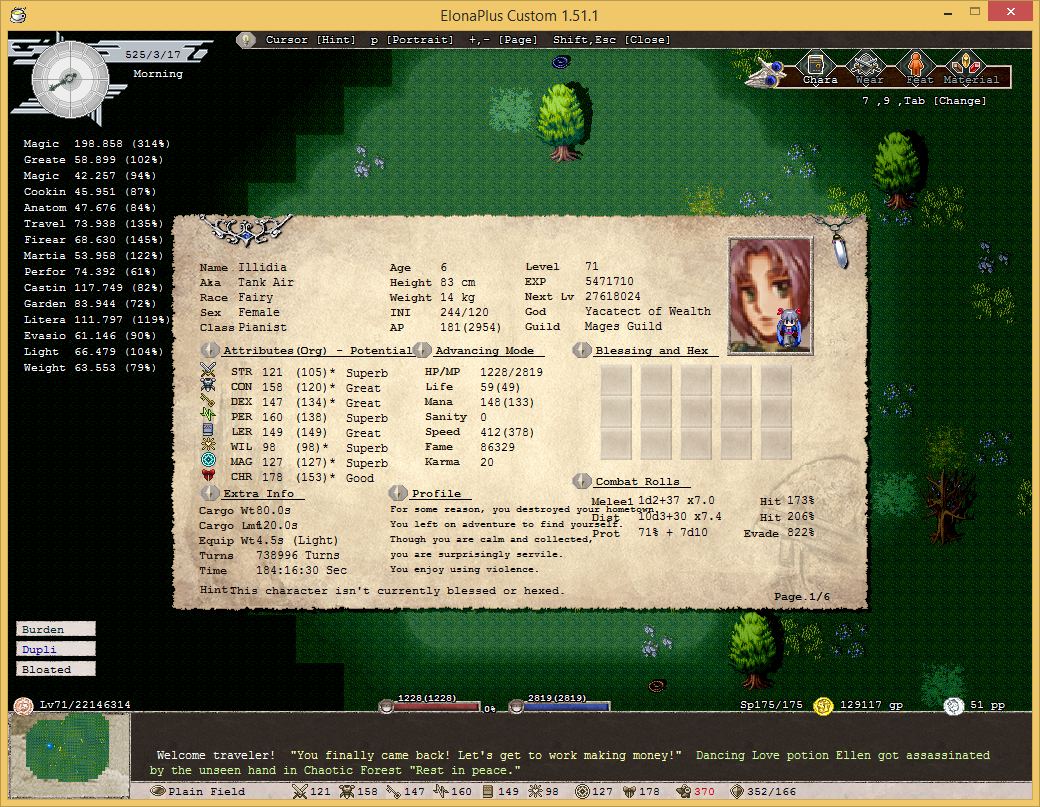1040x807 pixels.
Task: Click the clock compass dial
Action: 70,80
